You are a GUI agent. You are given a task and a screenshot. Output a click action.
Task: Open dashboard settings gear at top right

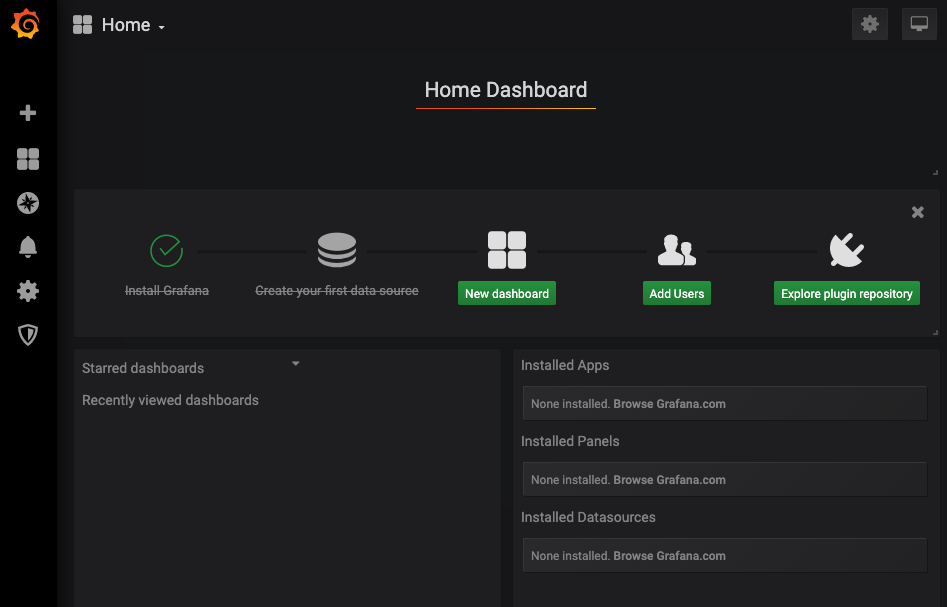pyautogui.click(x=870, y=24)
